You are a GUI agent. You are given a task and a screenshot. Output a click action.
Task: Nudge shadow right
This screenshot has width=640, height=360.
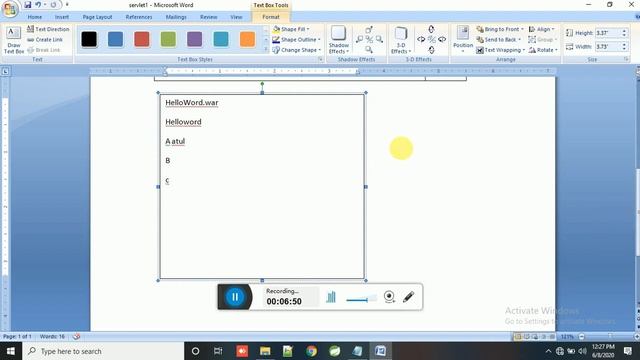pyautogui.click(x=379, y=39)
